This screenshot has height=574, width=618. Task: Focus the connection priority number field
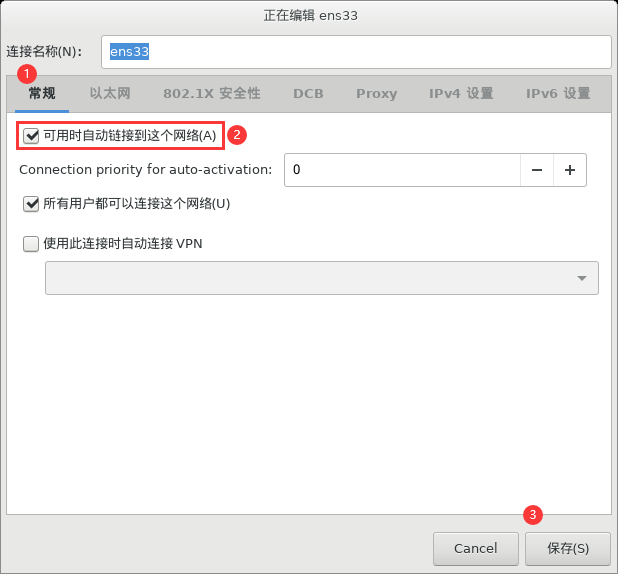pyautogui.click(x=402, y=170)
